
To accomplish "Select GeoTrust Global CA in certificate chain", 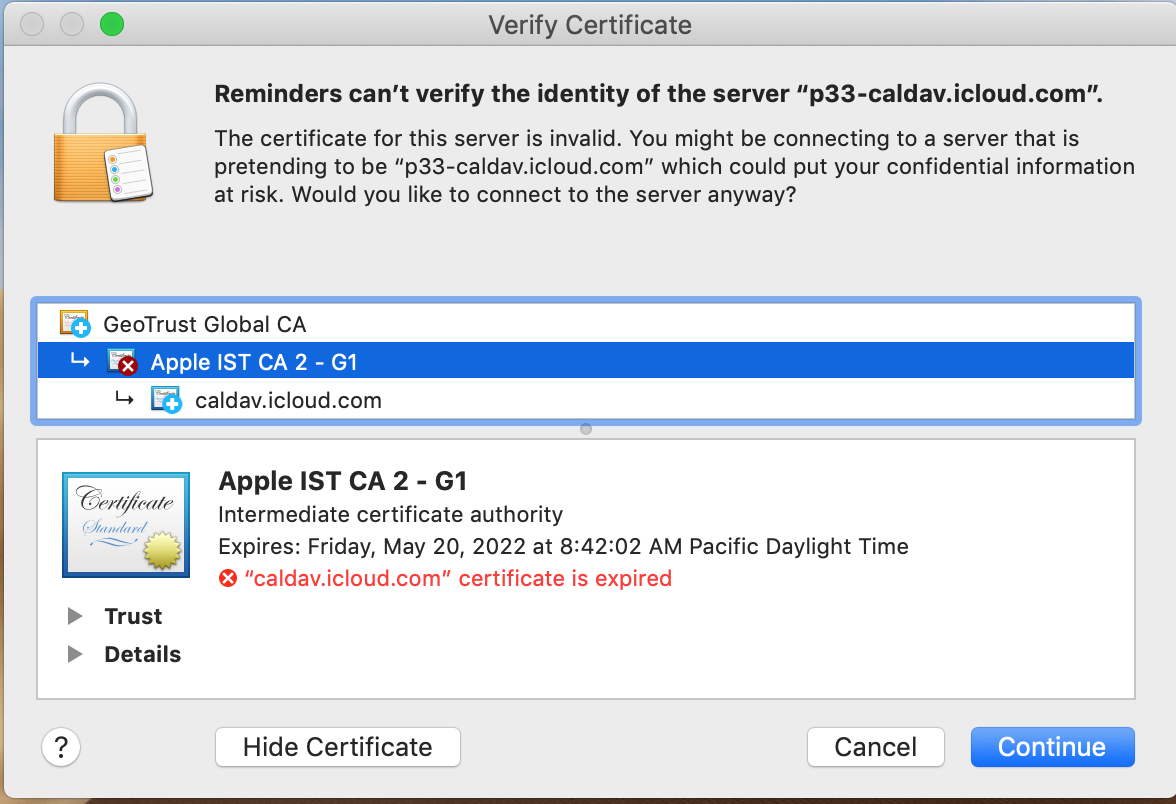I will point(204,324).
